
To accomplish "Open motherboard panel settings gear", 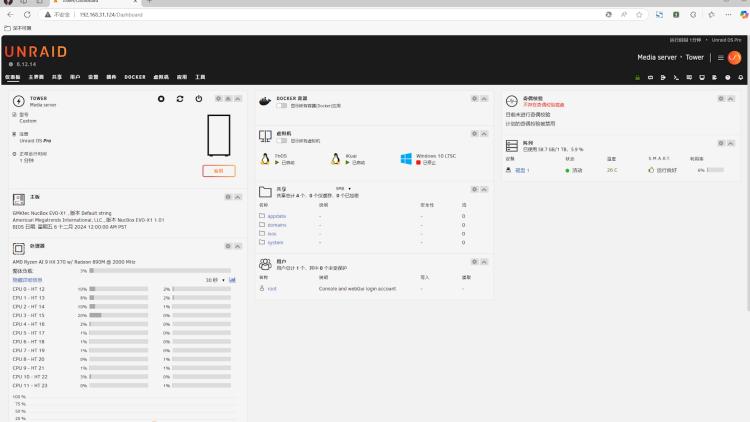I will coord(228,197).
